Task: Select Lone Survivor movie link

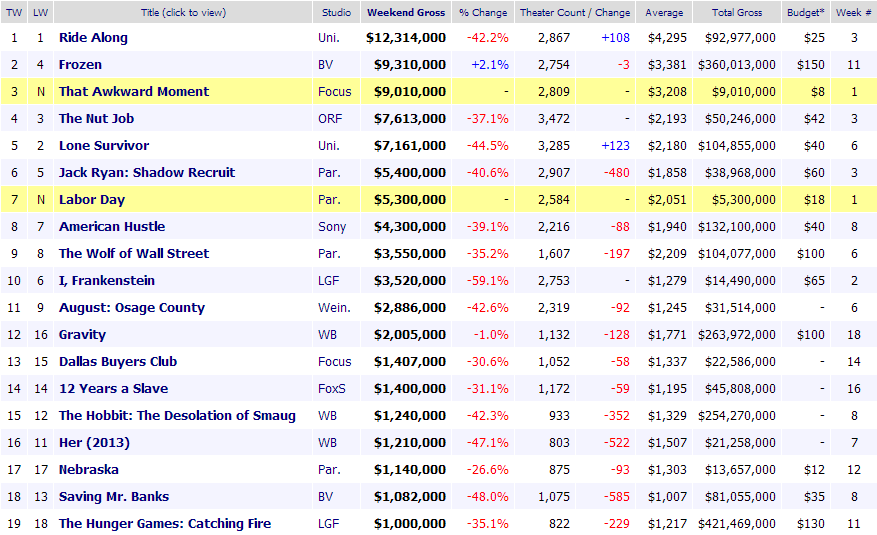Action: coord(103,145)
